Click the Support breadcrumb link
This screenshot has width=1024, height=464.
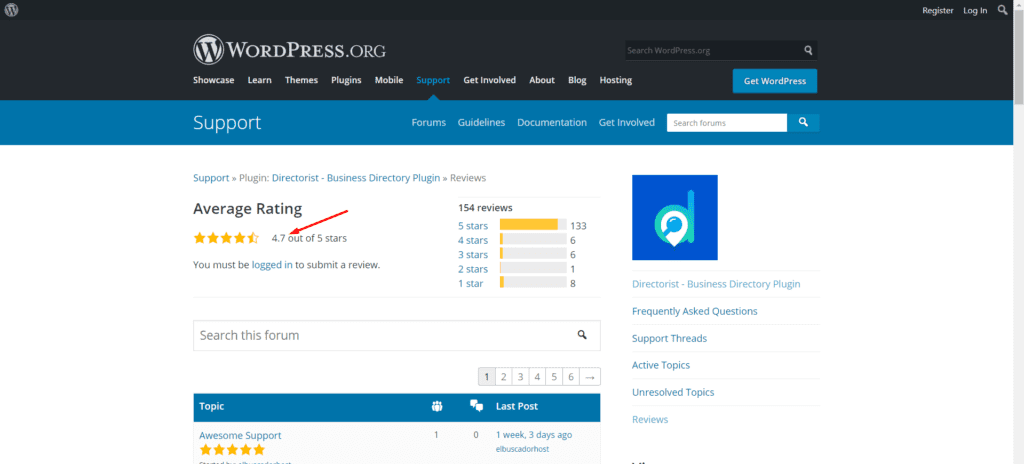[x=211, y=178]
